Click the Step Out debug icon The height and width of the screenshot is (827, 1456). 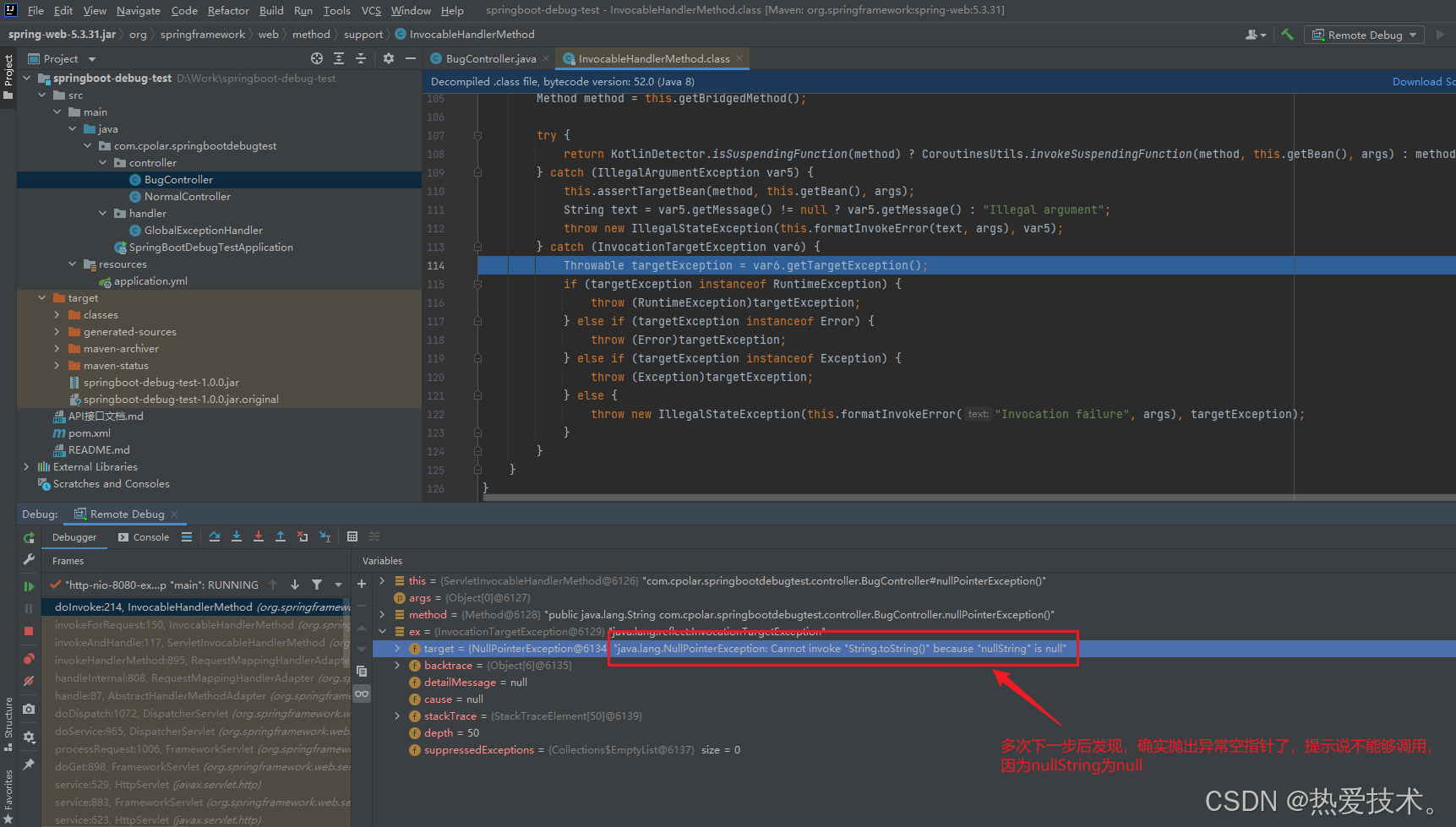coord(281,537)
